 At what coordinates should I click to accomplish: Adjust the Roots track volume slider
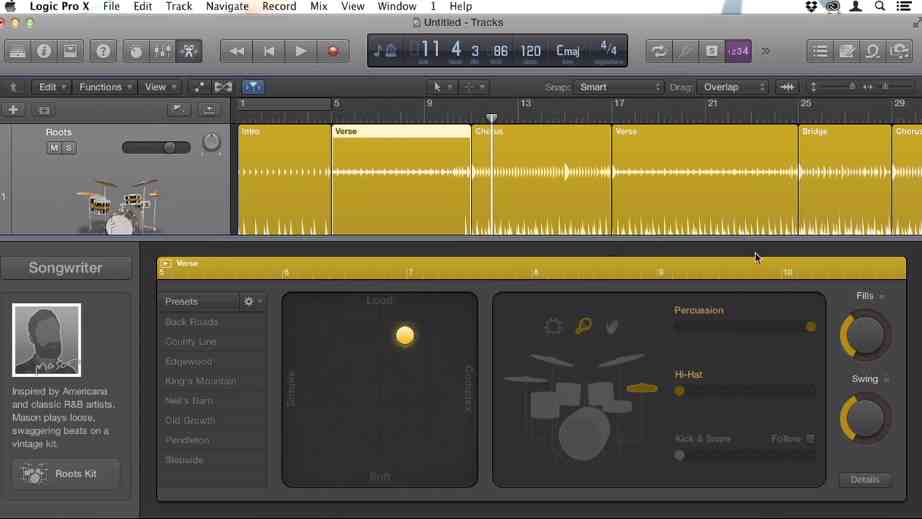tap(156, 147)
